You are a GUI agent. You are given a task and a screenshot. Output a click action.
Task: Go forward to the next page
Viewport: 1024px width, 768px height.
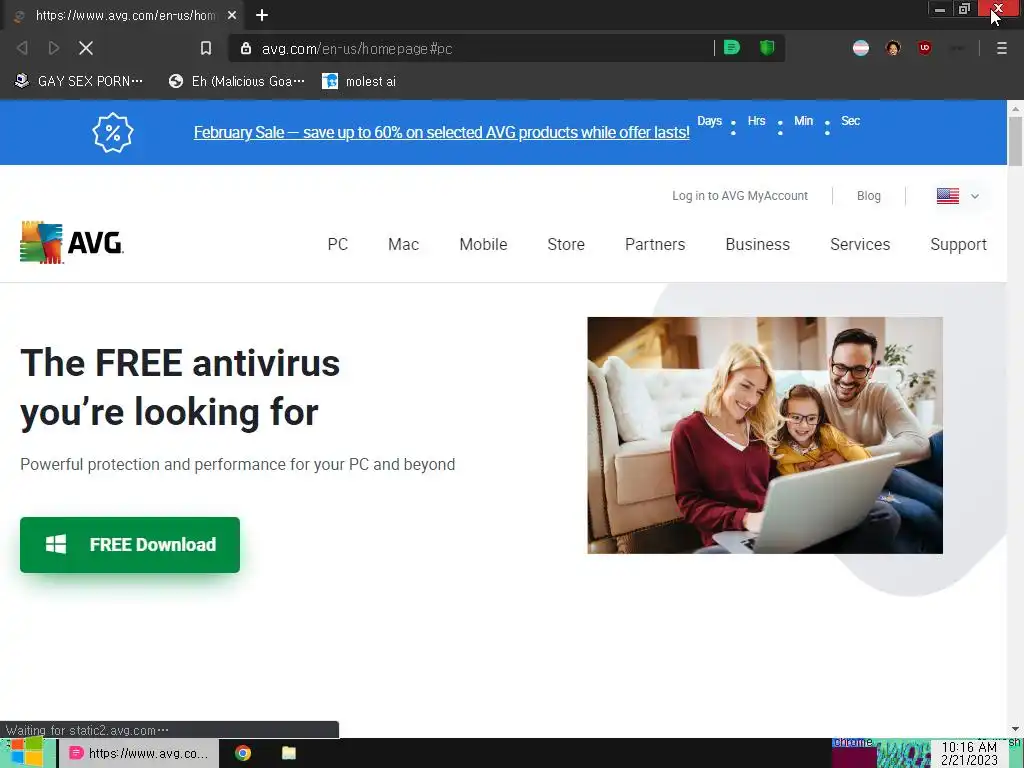pyautogui.click(x=54, y=48)
